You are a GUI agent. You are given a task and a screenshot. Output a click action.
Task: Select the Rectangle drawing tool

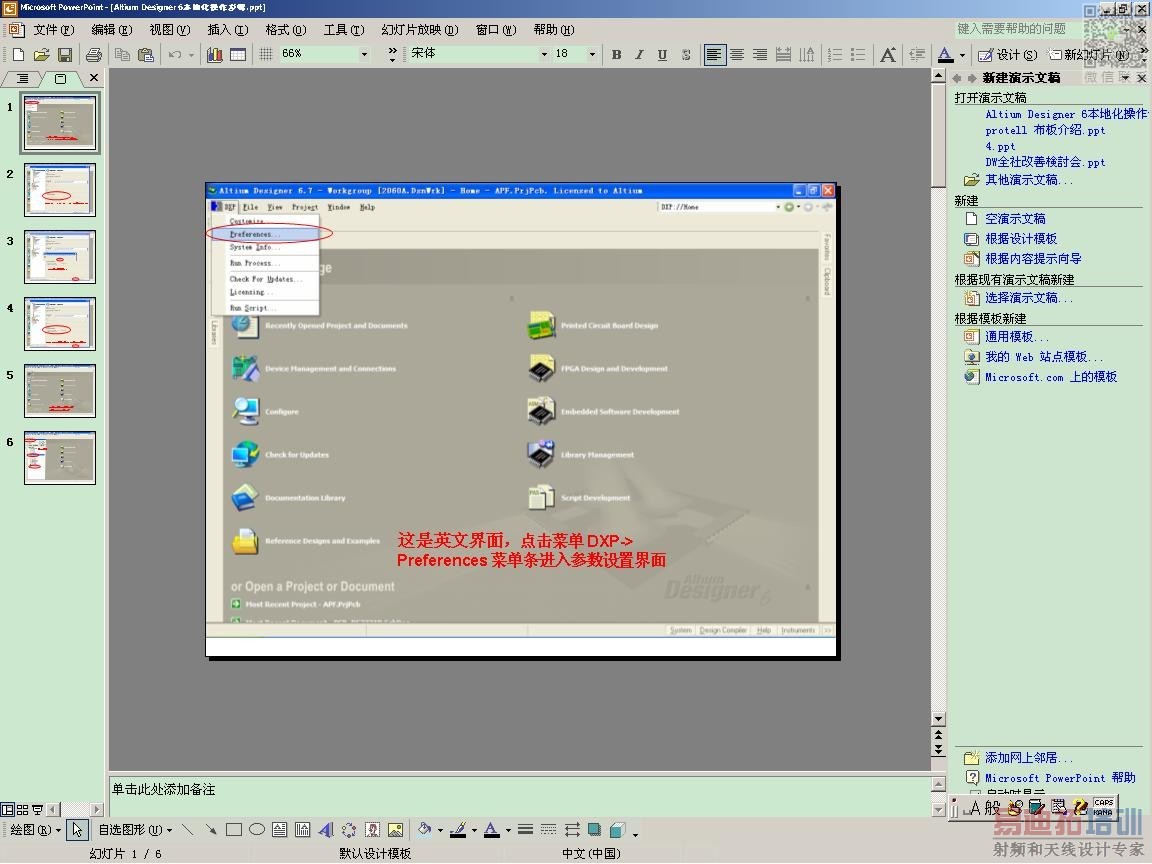pos(234,830)
